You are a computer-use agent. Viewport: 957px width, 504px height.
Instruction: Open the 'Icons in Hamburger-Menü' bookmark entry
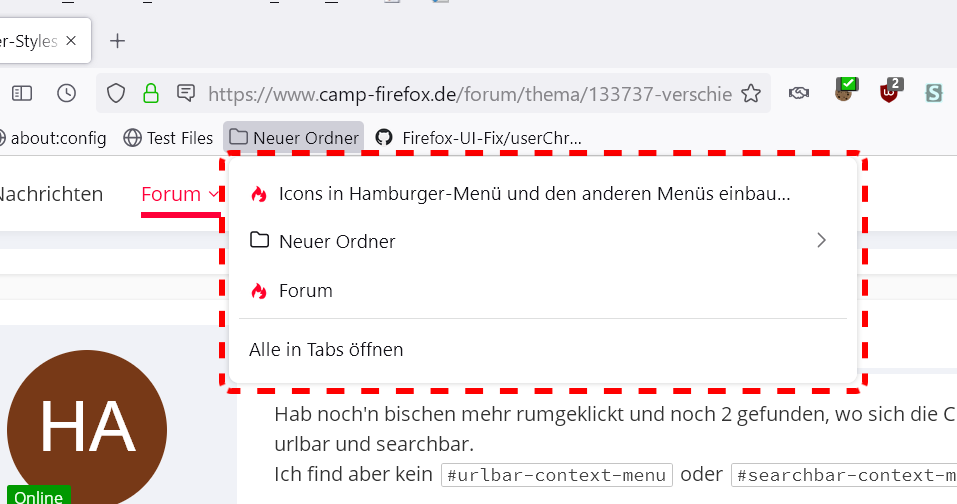tap(534, 194)
